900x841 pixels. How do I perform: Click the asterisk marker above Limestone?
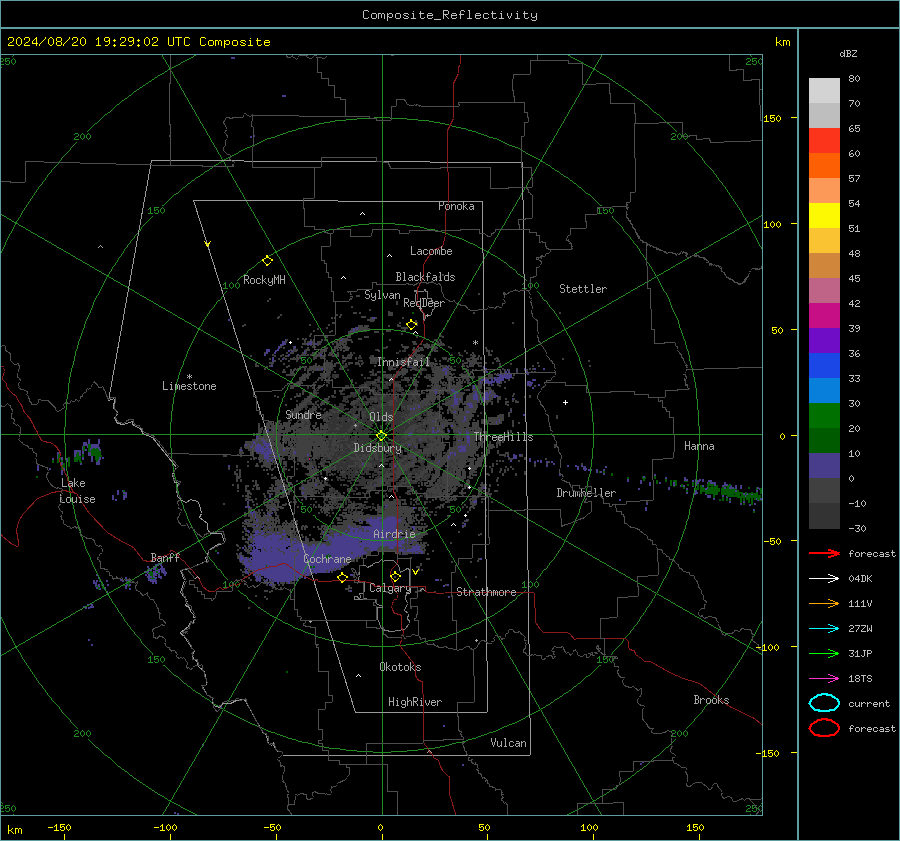point(189,377)
